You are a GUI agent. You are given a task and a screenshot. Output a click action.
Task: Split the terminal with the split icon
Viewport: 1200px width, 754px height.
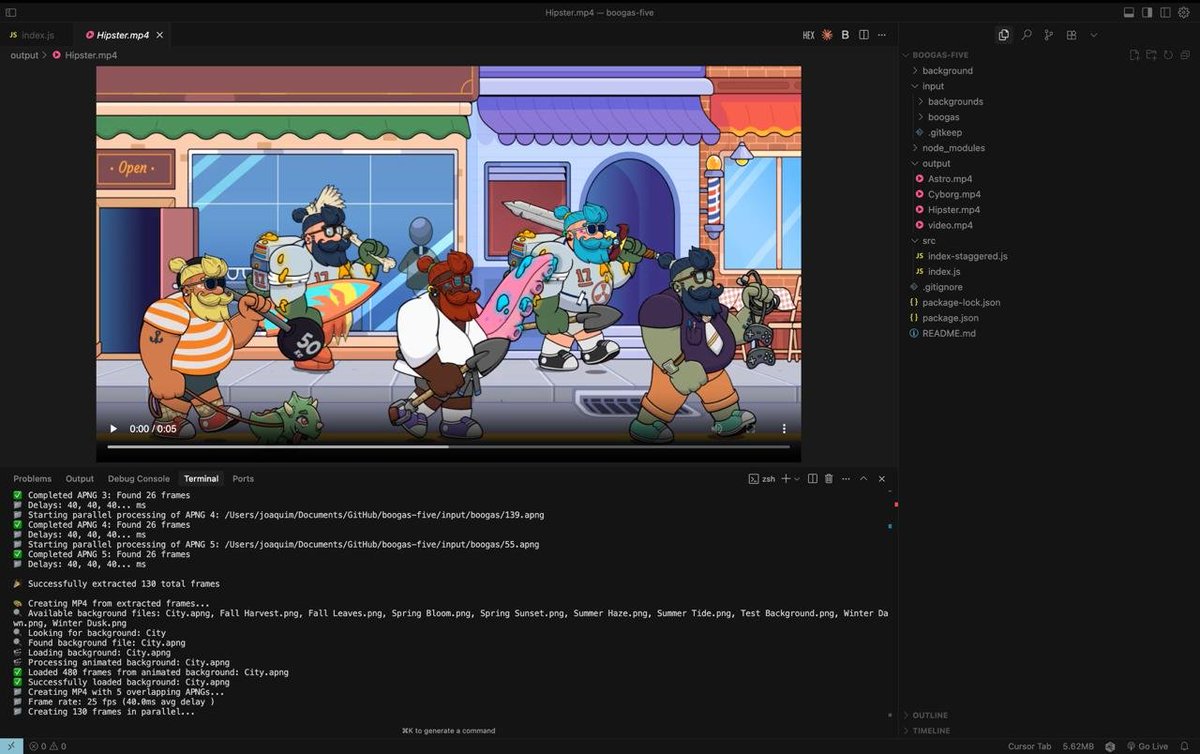click(x=812, y=478)
